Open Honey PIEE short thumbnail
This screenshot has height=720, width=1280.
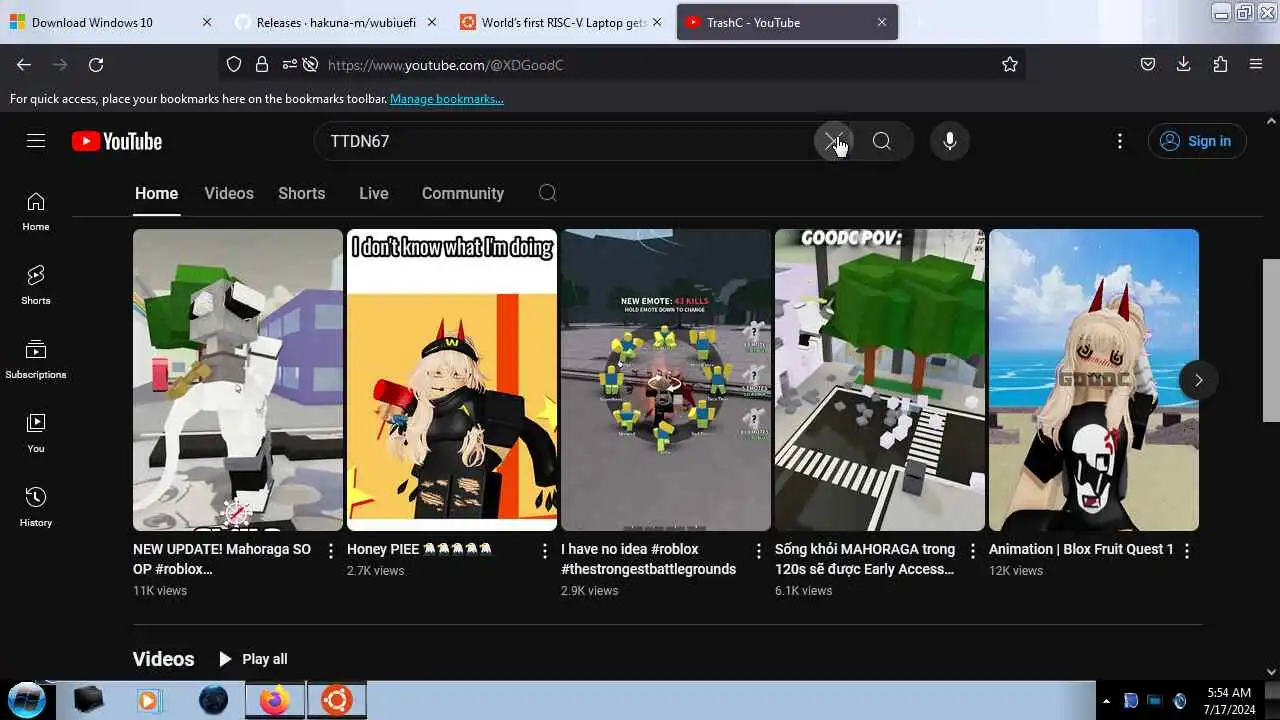click(x=452, y=380)
